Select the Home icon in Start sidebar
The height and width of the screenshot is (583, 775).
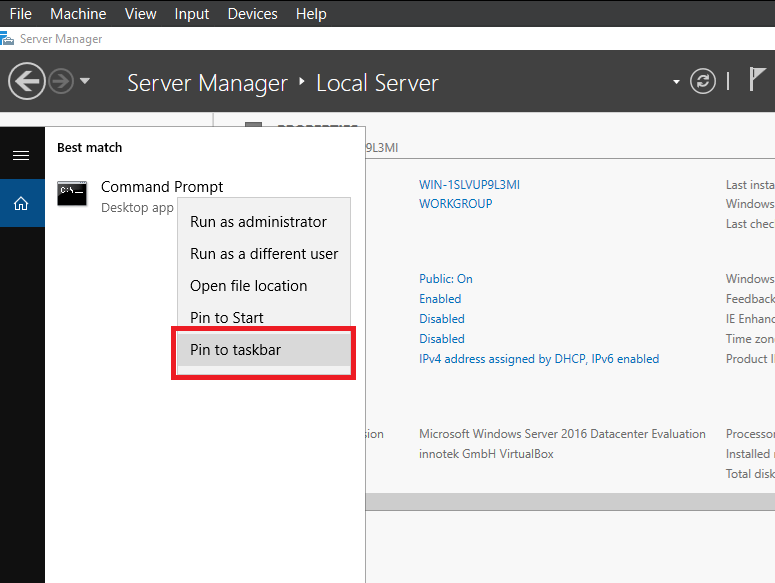21,203
